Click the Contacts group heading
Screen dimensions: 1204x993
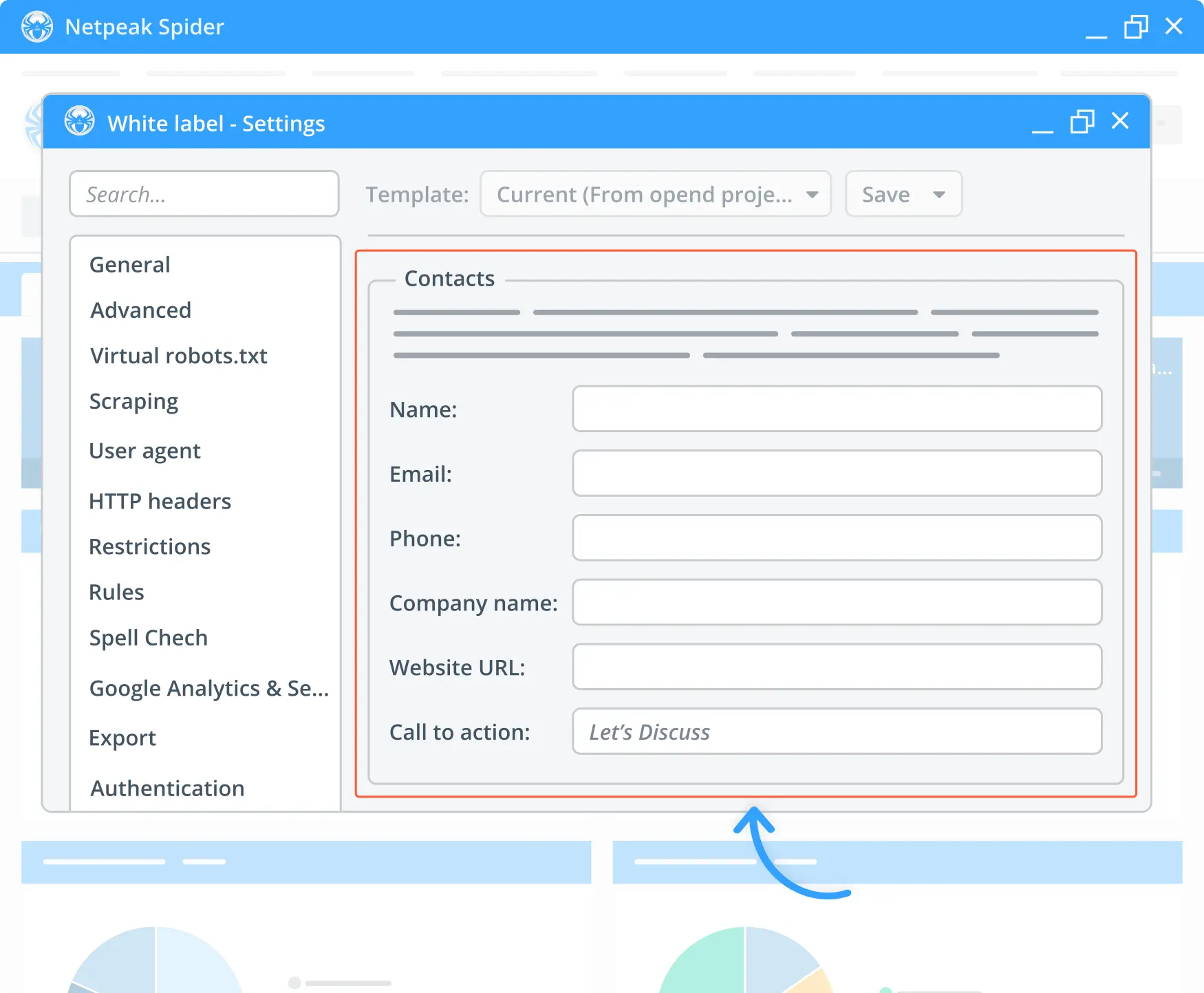tap(449, 279)
